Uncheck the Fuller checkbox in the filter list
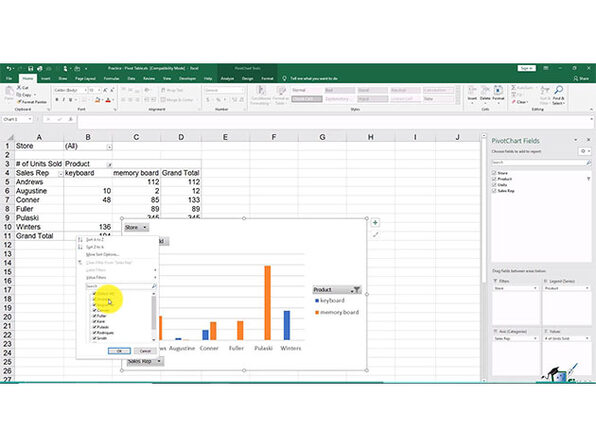Viewport: 596px width, 447px height. coord(94,316)
